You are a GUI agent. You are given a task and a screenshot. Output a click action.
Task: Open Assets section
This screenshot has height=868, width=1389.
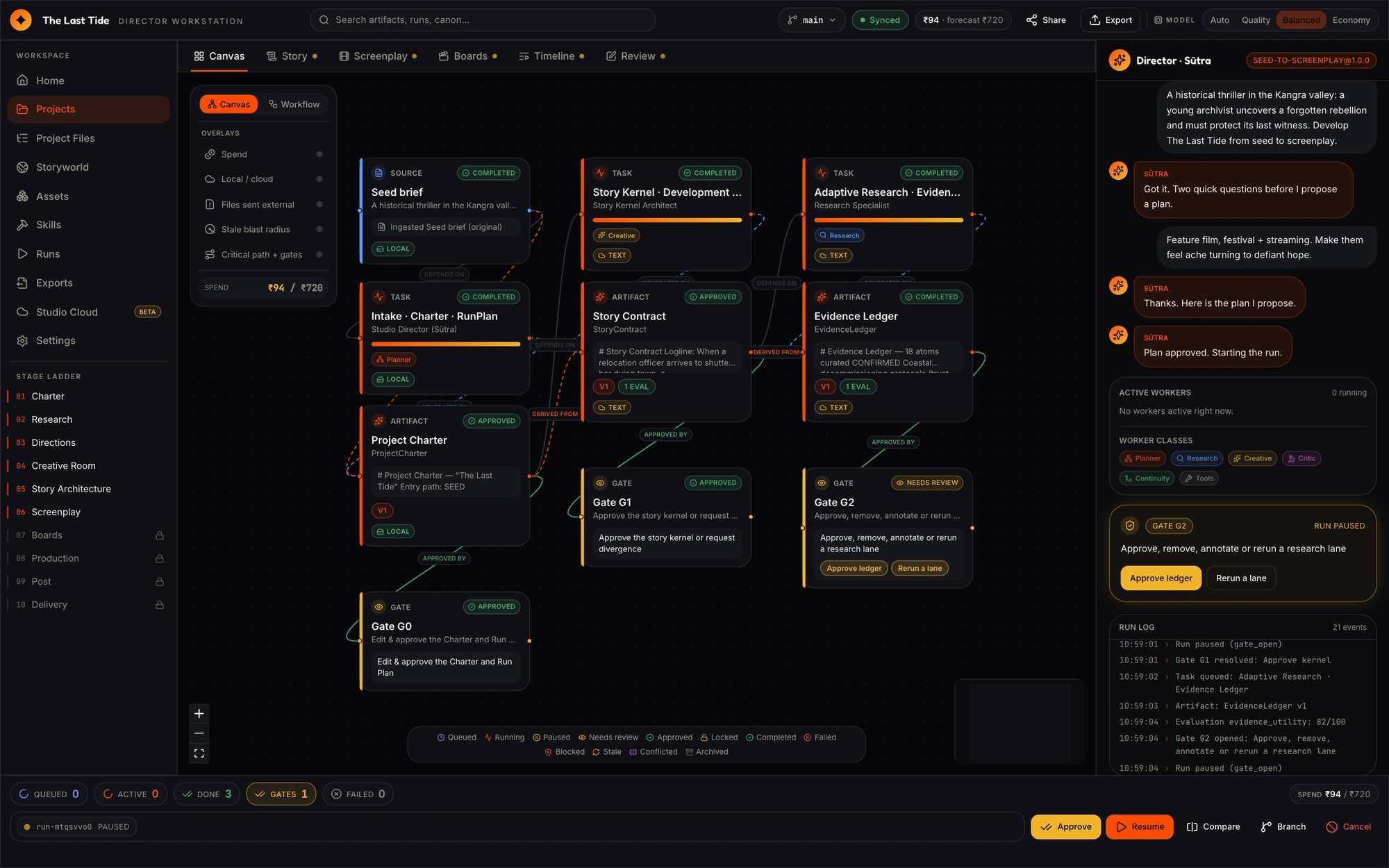[x=89, y=197]
